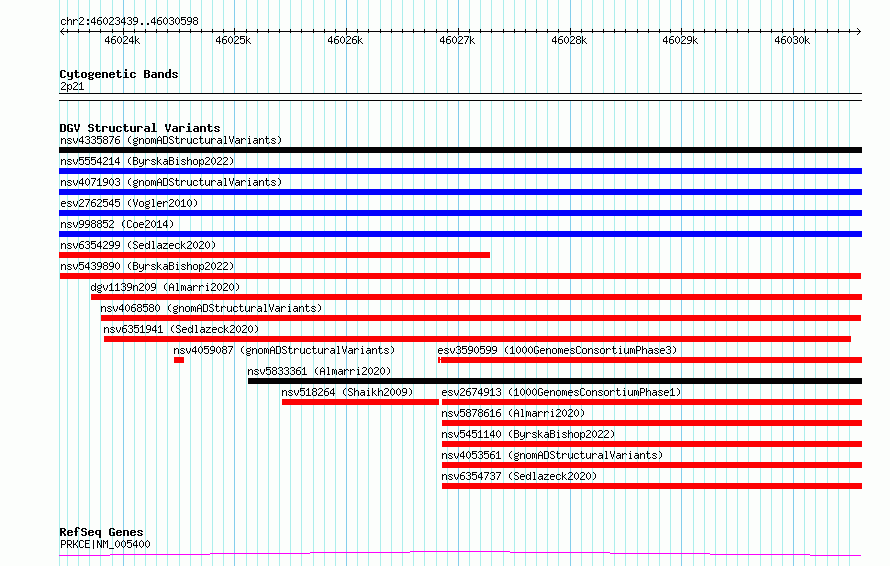Select the red bar under nsv5439890
890x566 pixels.
coord(460,276)
